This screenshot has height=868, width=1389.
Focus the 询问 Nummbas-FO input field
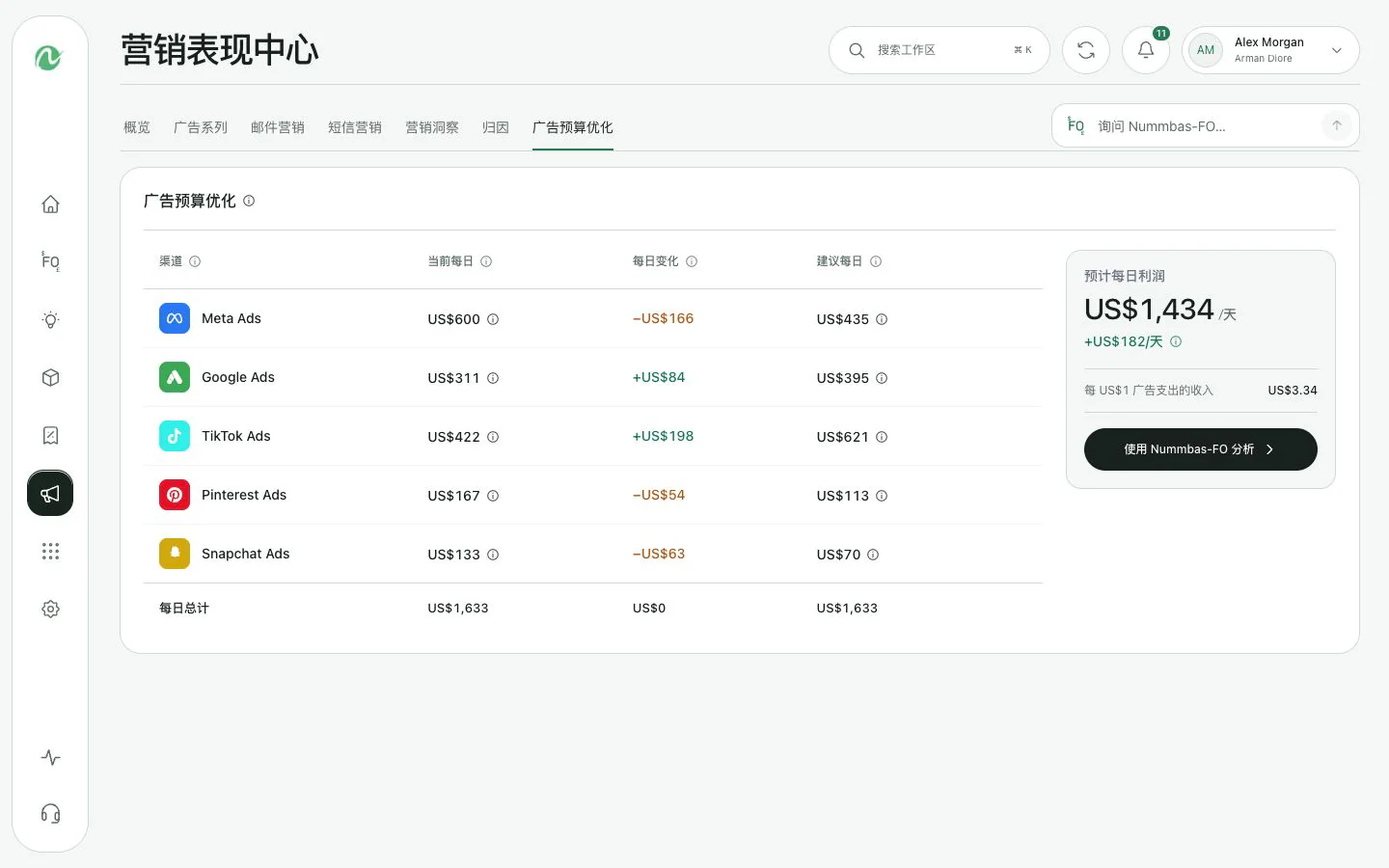click(1206, 125)
